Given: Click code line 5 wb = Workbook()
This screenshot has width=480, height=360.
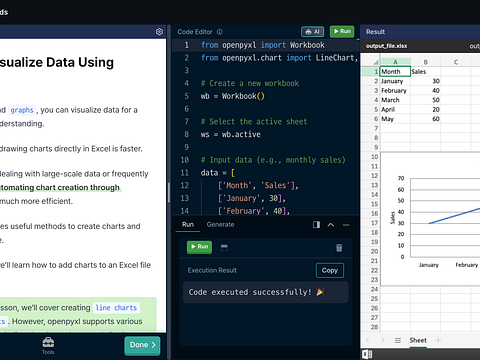Looking at the screenshot, I should coord(233,96).
